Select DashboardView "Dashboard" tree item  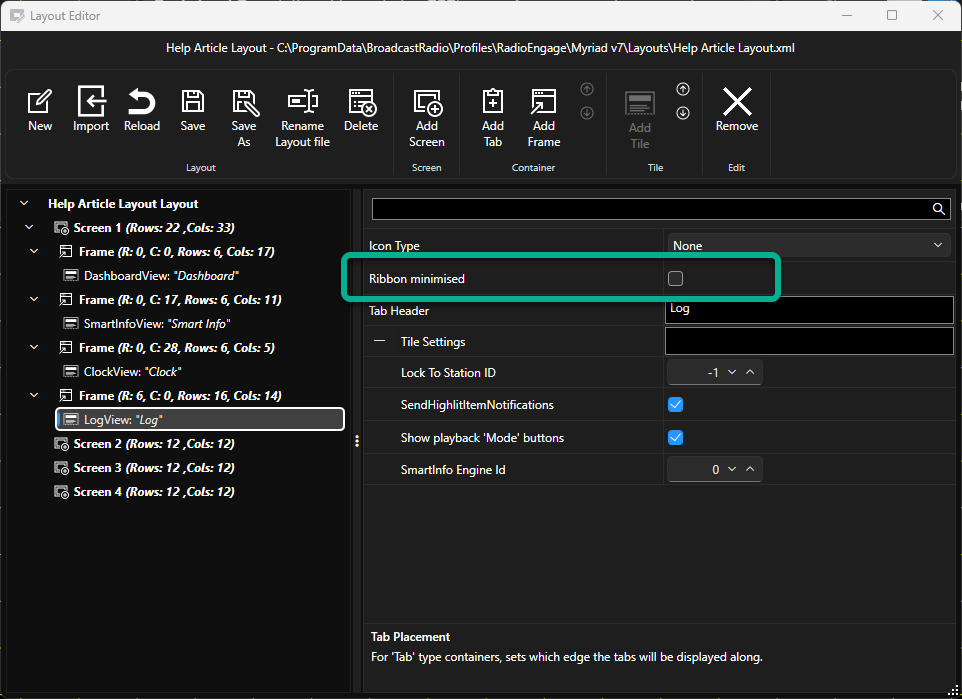[151, 276]
